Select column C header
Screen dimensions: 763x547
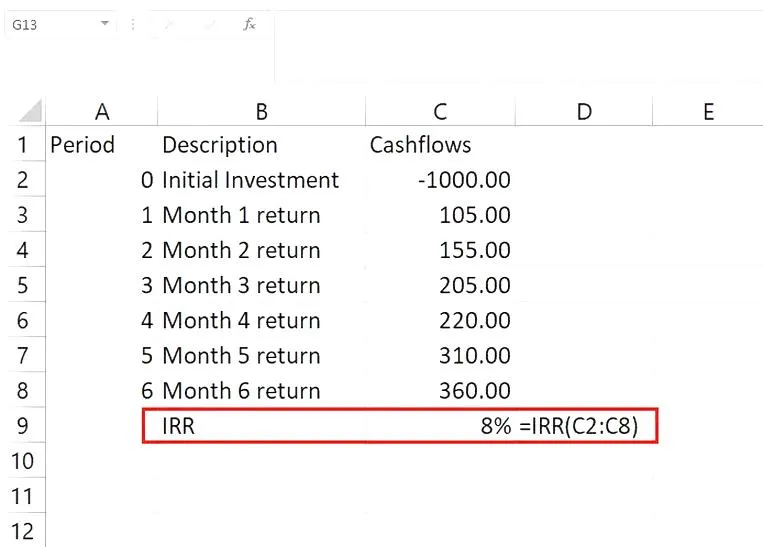pyautogui.click(x=439, y=111)
